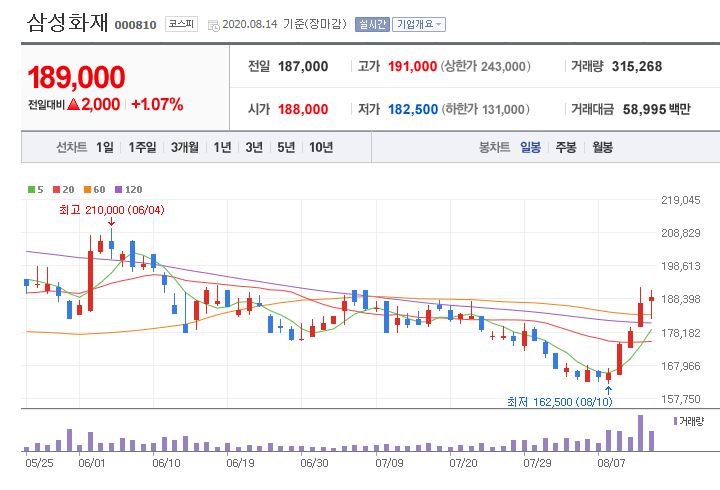
Task: Click the 07/09 date label on the axis
Action: pos(389,463)
